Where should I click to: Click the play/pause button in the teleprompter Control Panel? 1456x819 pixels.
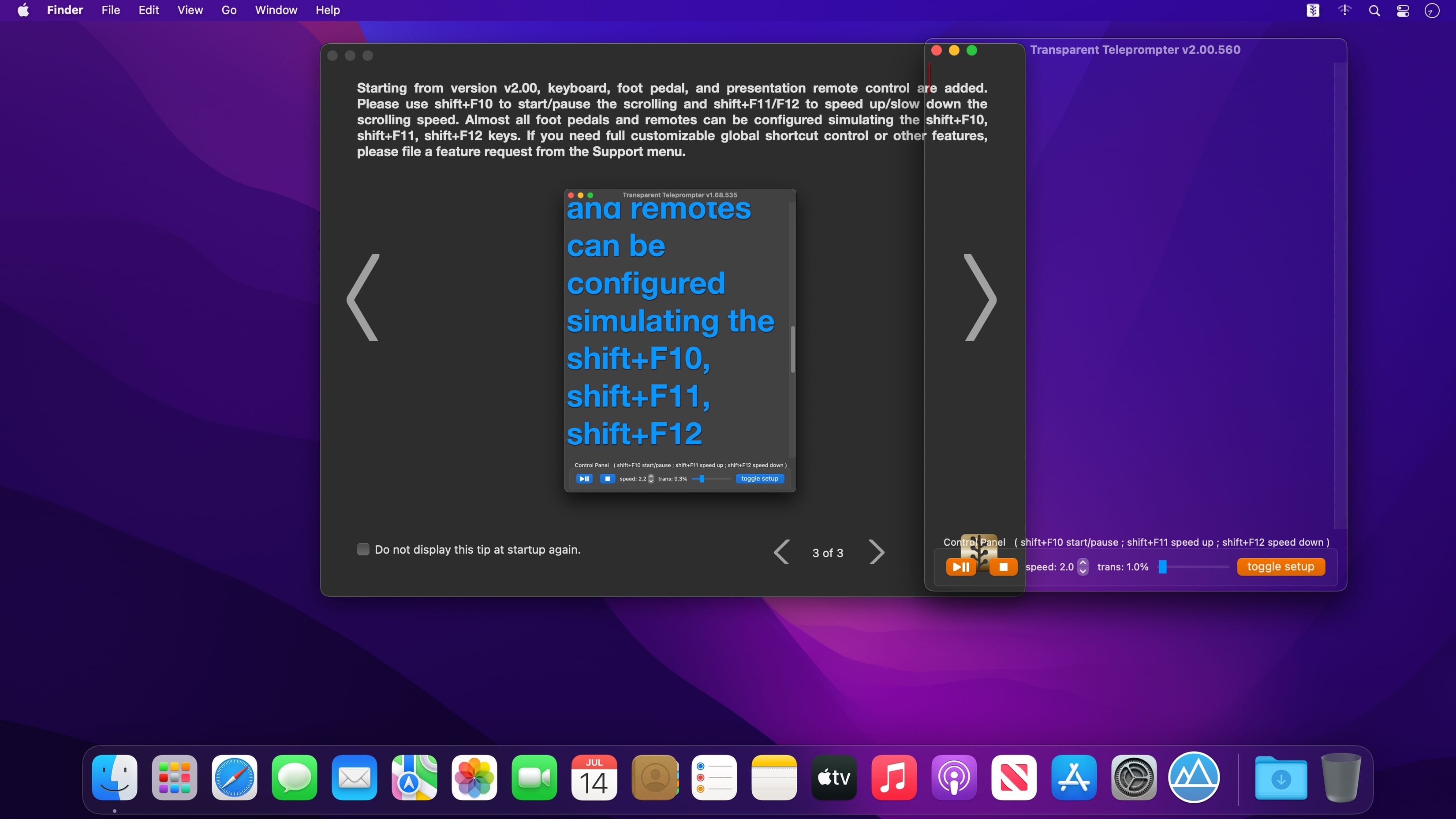pyautogui.click(x=961, y=567)
